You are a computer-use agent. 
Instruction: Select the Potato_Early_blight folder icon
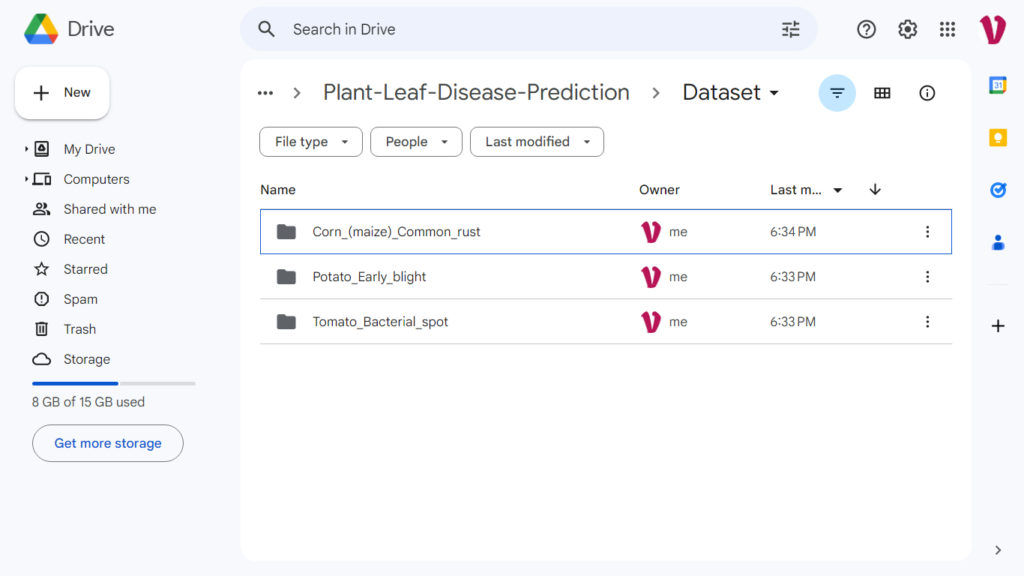[286, 277]
